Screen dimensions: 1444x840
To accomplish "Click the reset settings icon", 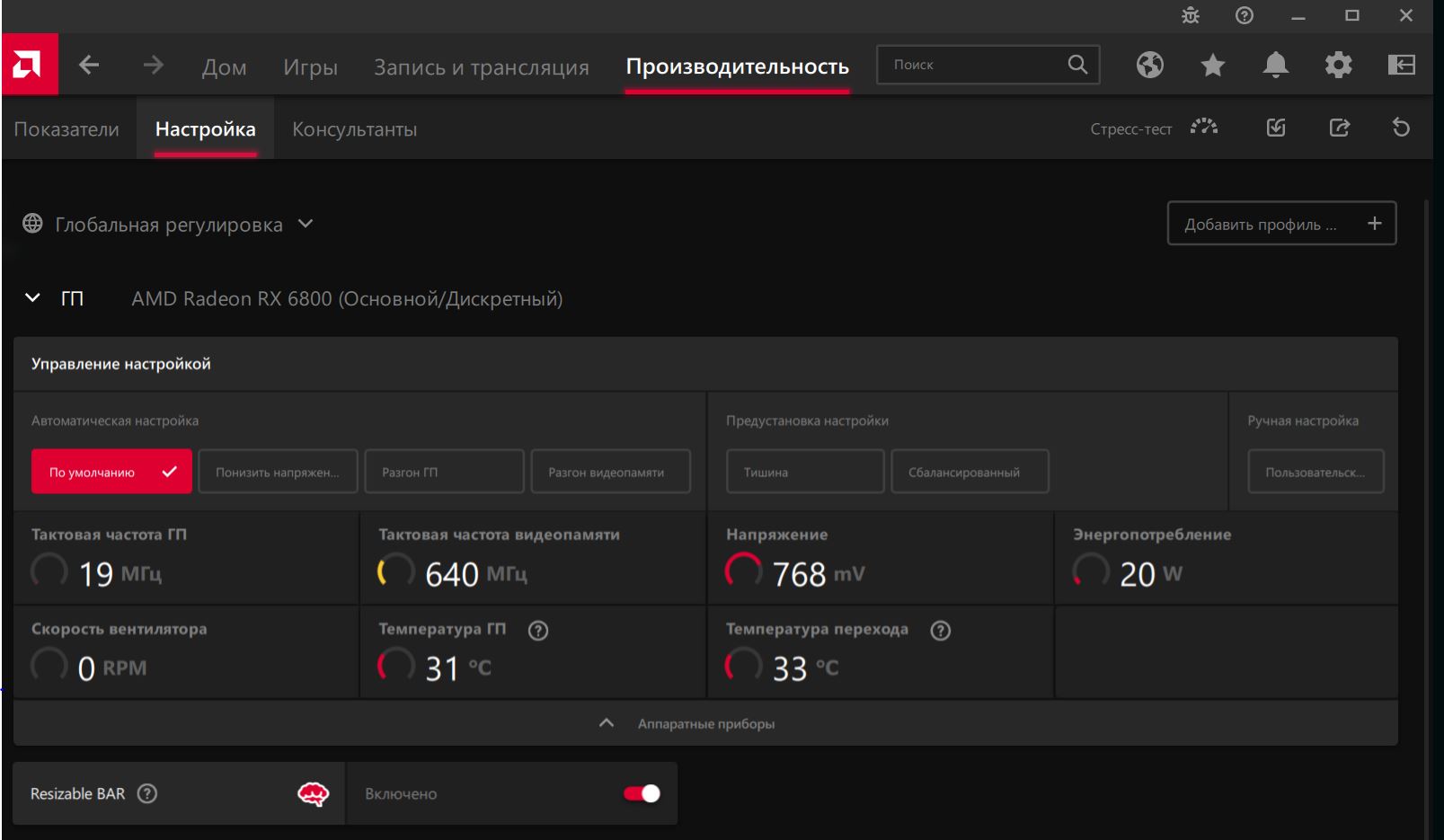I will coord(1402,128).
